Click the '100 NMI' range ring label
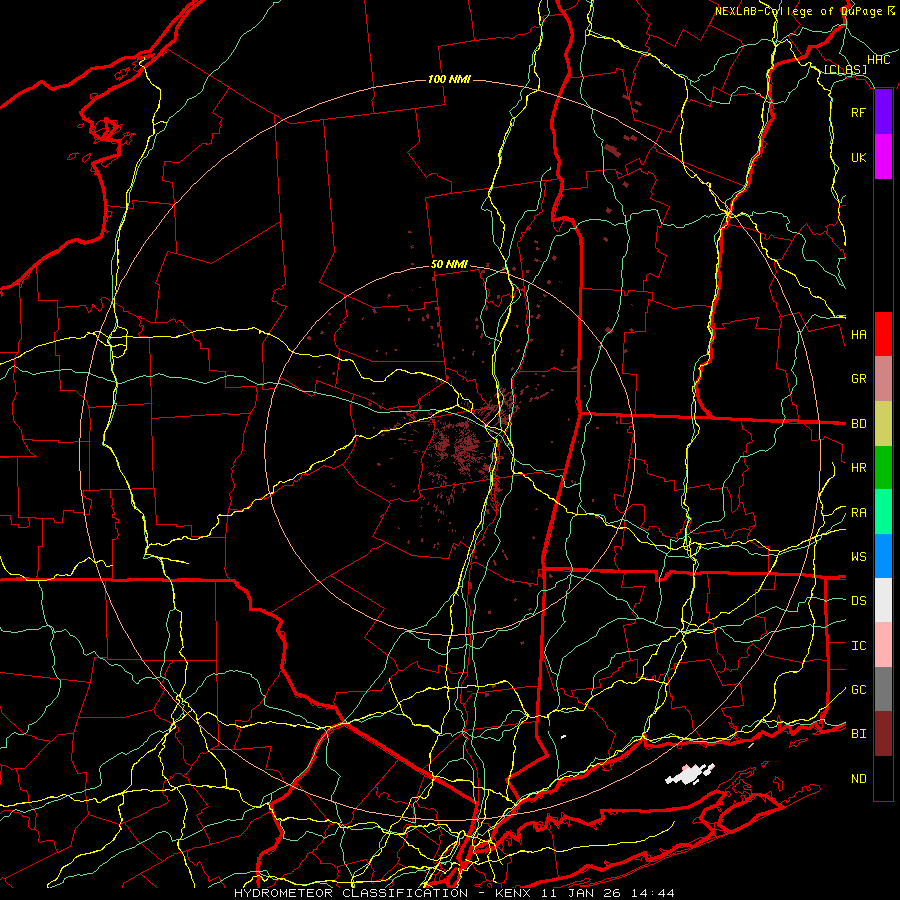 pos(449,79)
